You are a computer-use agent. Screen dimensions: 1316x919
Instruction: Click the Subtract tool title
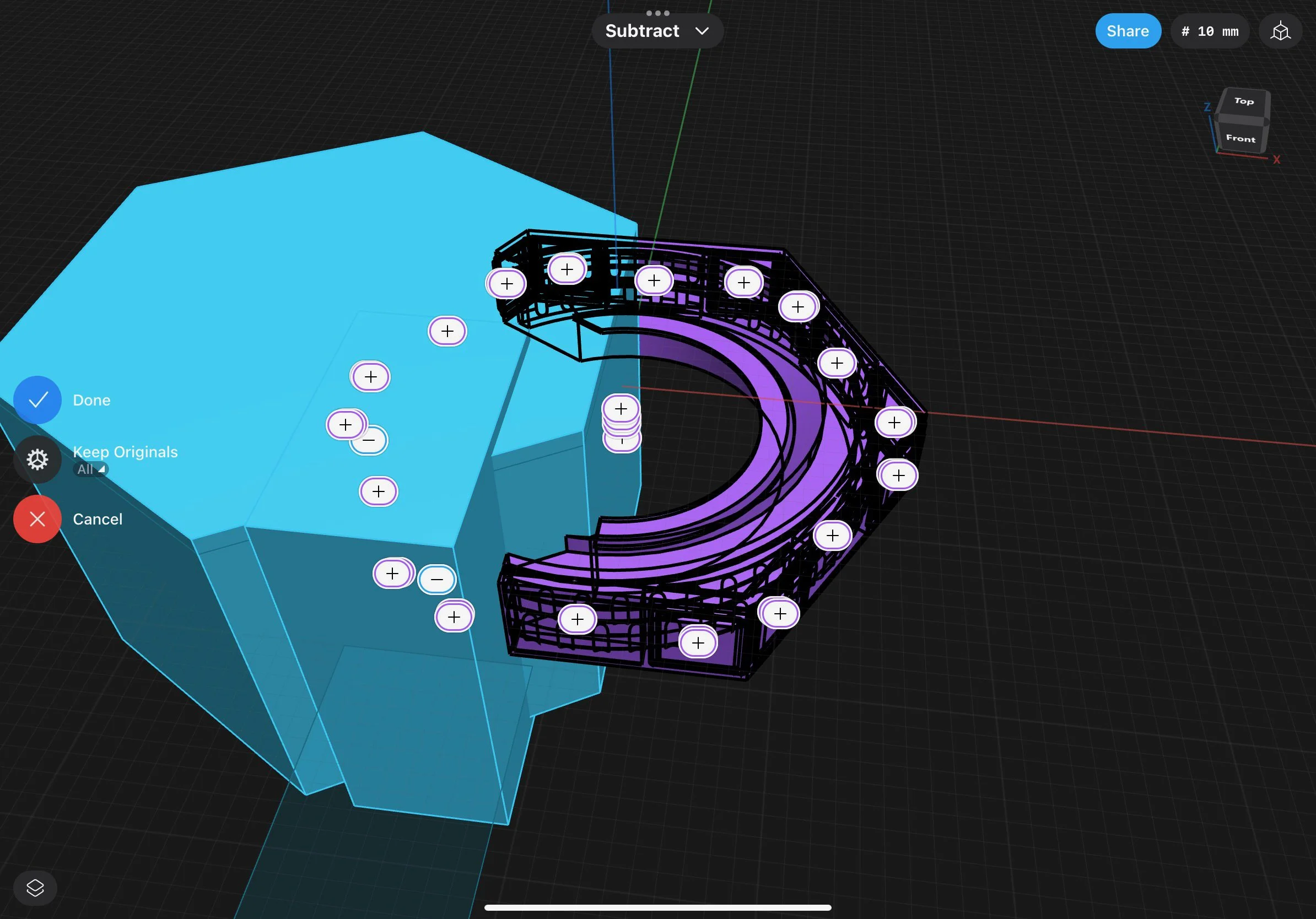(x=642, y=31)
